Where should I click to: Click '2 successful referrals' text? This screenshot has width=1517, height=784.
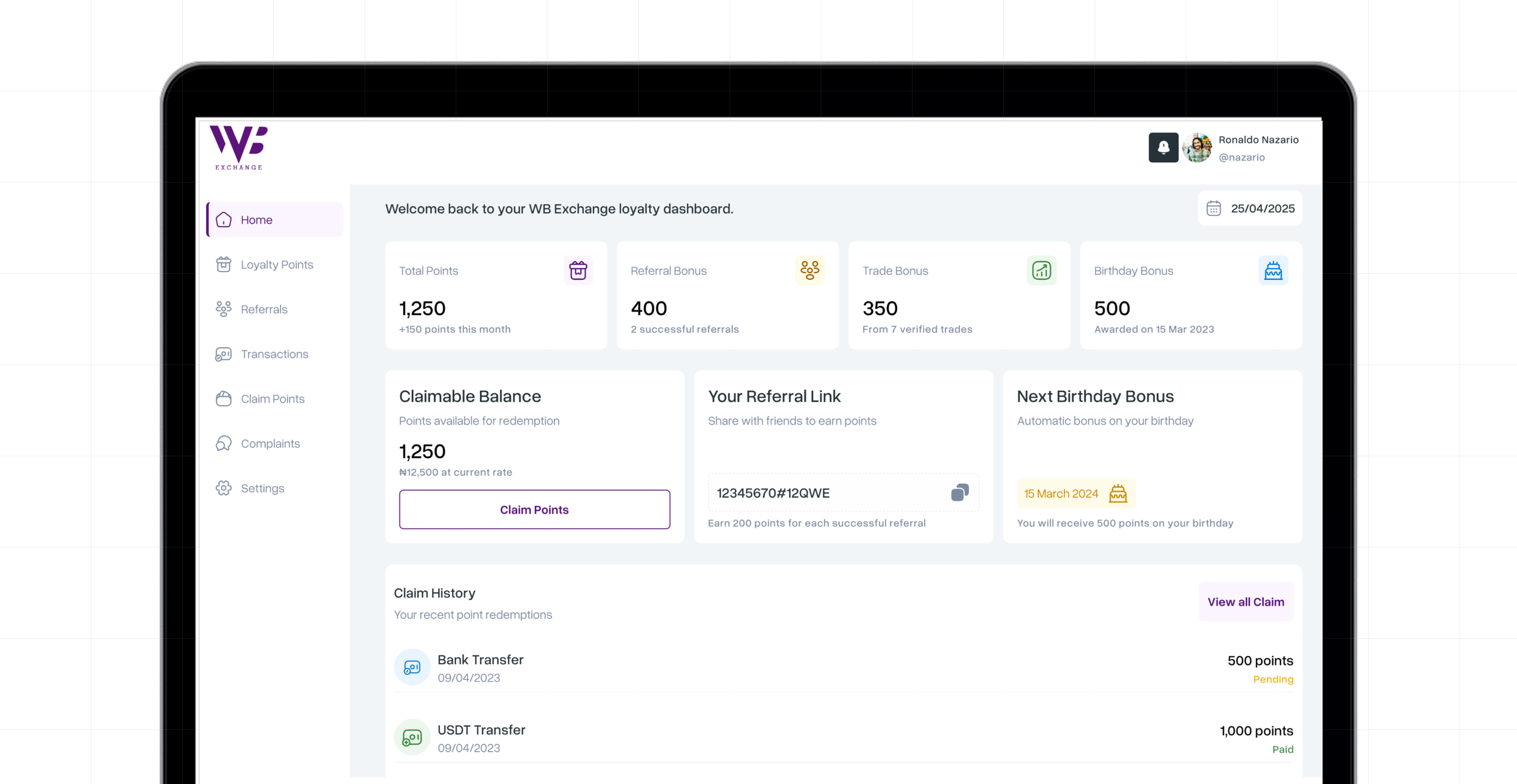(x=684, y=330)
